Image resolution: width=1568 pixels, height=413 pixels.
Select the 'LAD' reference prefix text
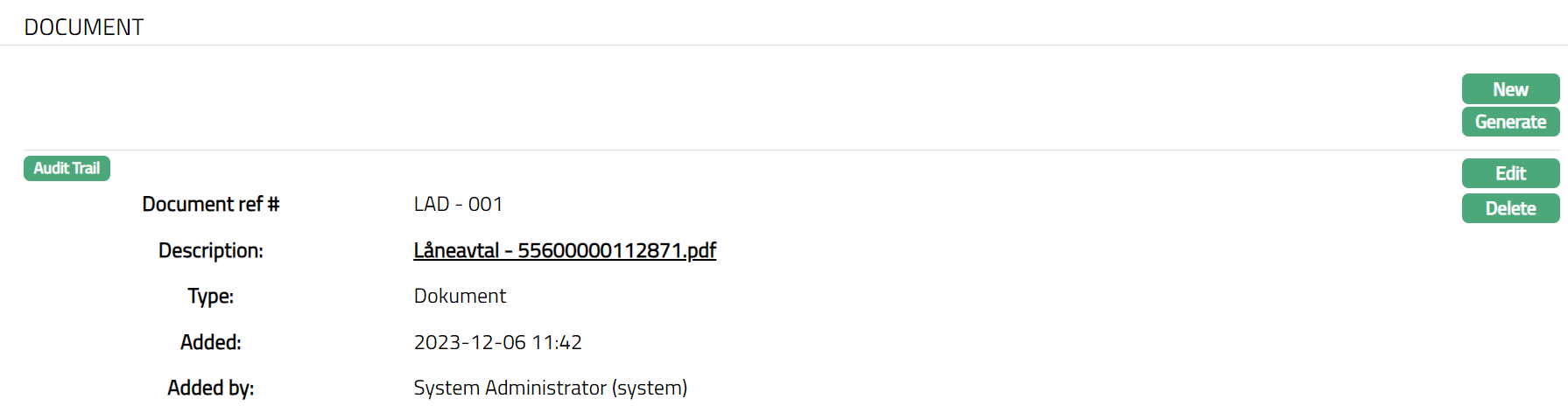(x=431, y=204)
